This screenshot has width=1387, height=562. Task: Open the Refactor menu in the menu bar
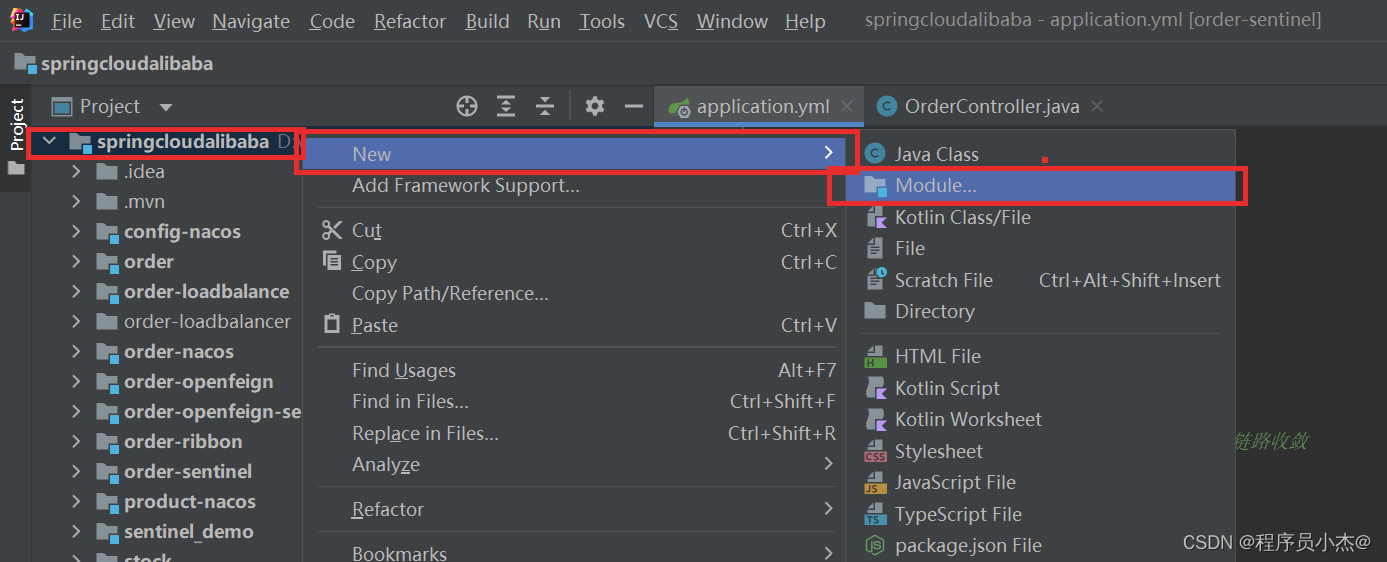410,21
